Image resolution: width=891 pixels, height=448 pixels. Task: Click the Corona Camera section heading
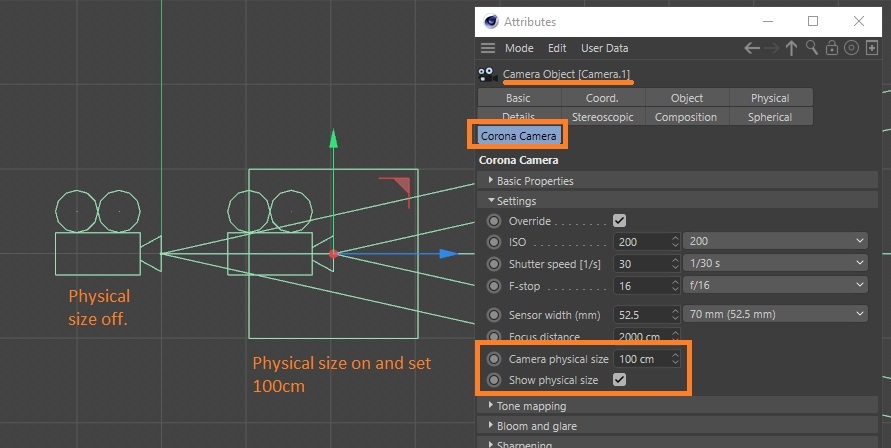[518, 160]
